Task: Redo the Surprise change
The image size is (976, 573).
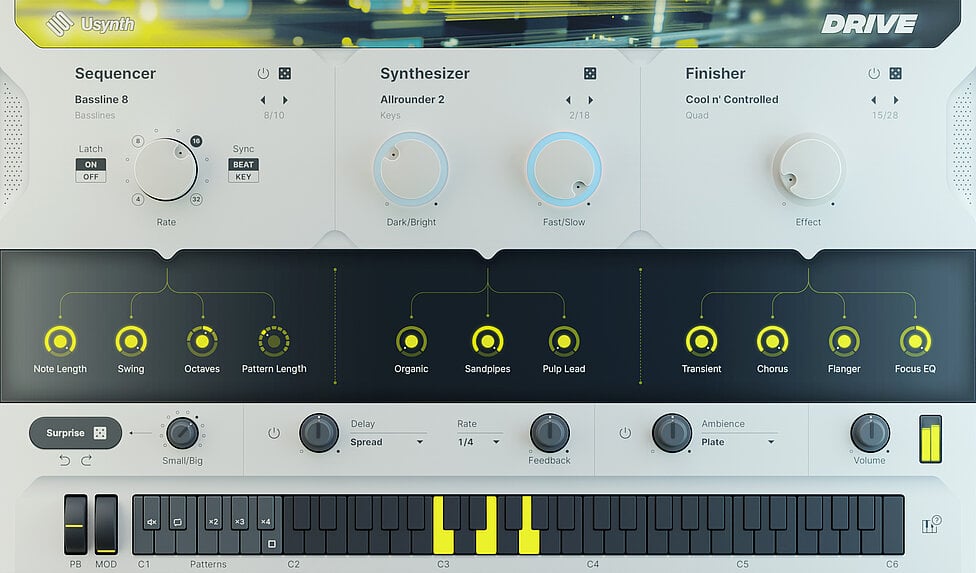Action: [86, 460]
